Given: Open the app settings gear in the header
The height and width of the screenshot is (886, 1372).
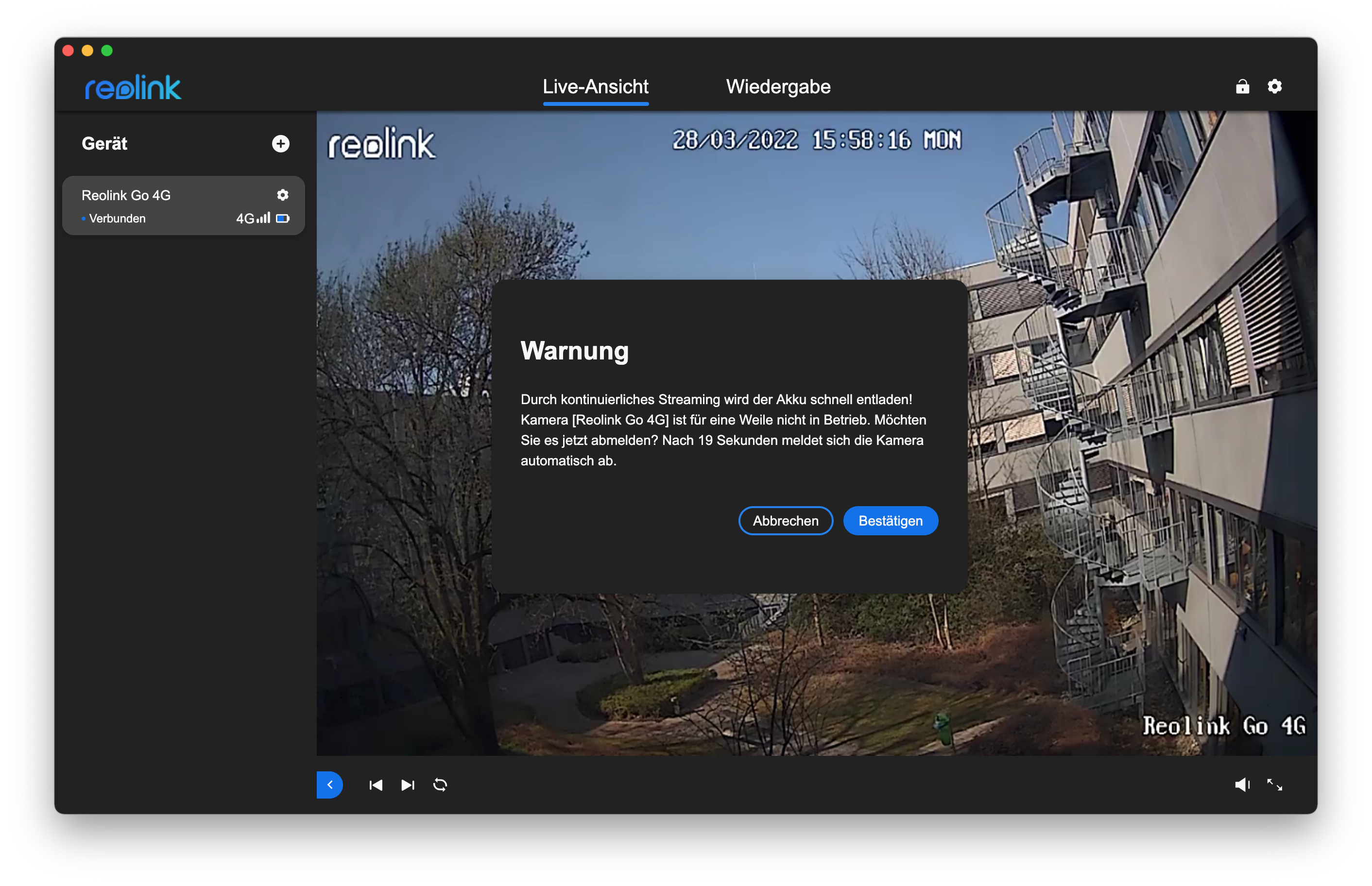Looking at the screenshot, I should pos(1274,86).
